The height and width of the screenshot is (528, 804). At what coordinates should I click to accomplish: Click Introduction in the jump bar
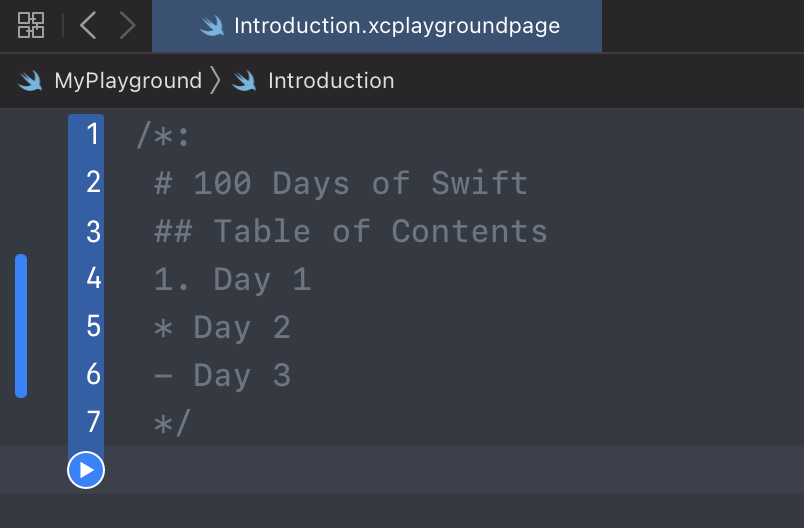331,81
